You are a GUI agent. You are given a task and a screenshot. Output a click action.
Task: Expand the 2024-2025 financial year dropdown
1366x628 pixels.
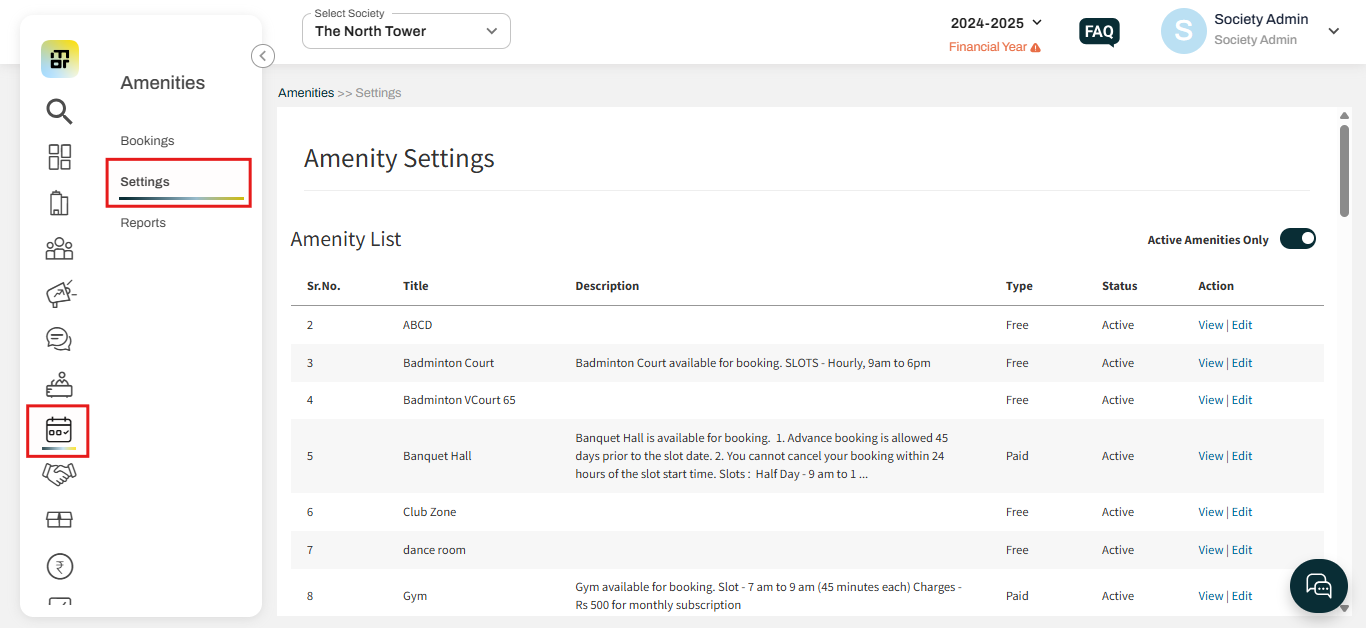click(x=996, y=22)
